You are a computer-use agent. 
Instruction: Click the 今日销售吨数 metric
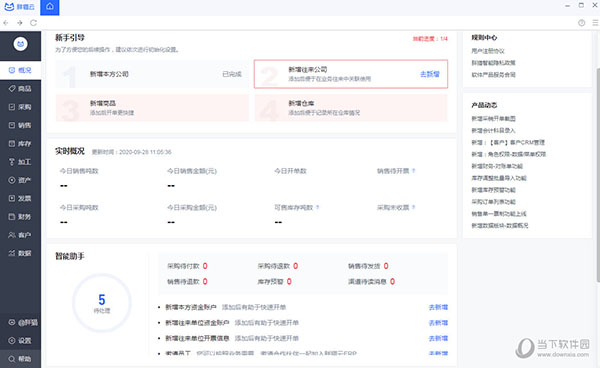tap(79, 171)
